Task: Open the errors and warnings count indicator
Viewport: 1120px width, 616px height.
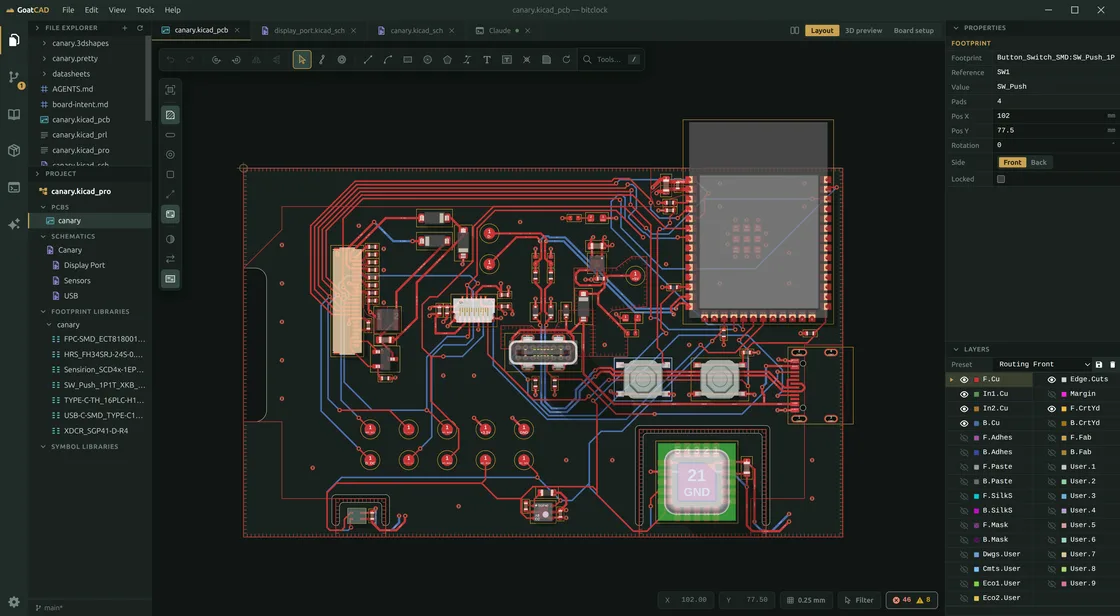Action: point(911,600)
